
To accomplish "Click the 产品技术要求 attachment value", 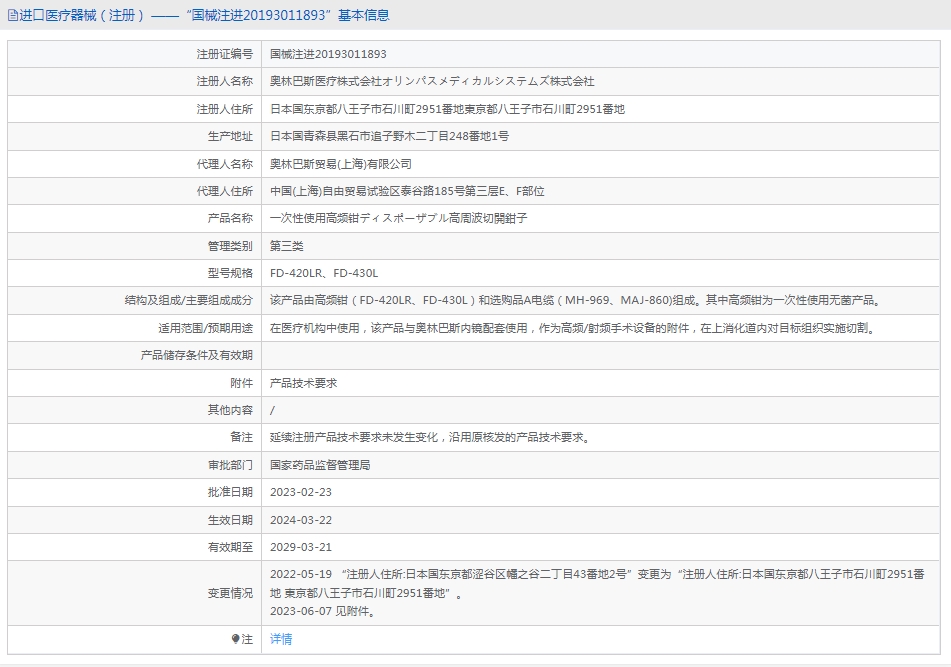I will pos(303,383).
